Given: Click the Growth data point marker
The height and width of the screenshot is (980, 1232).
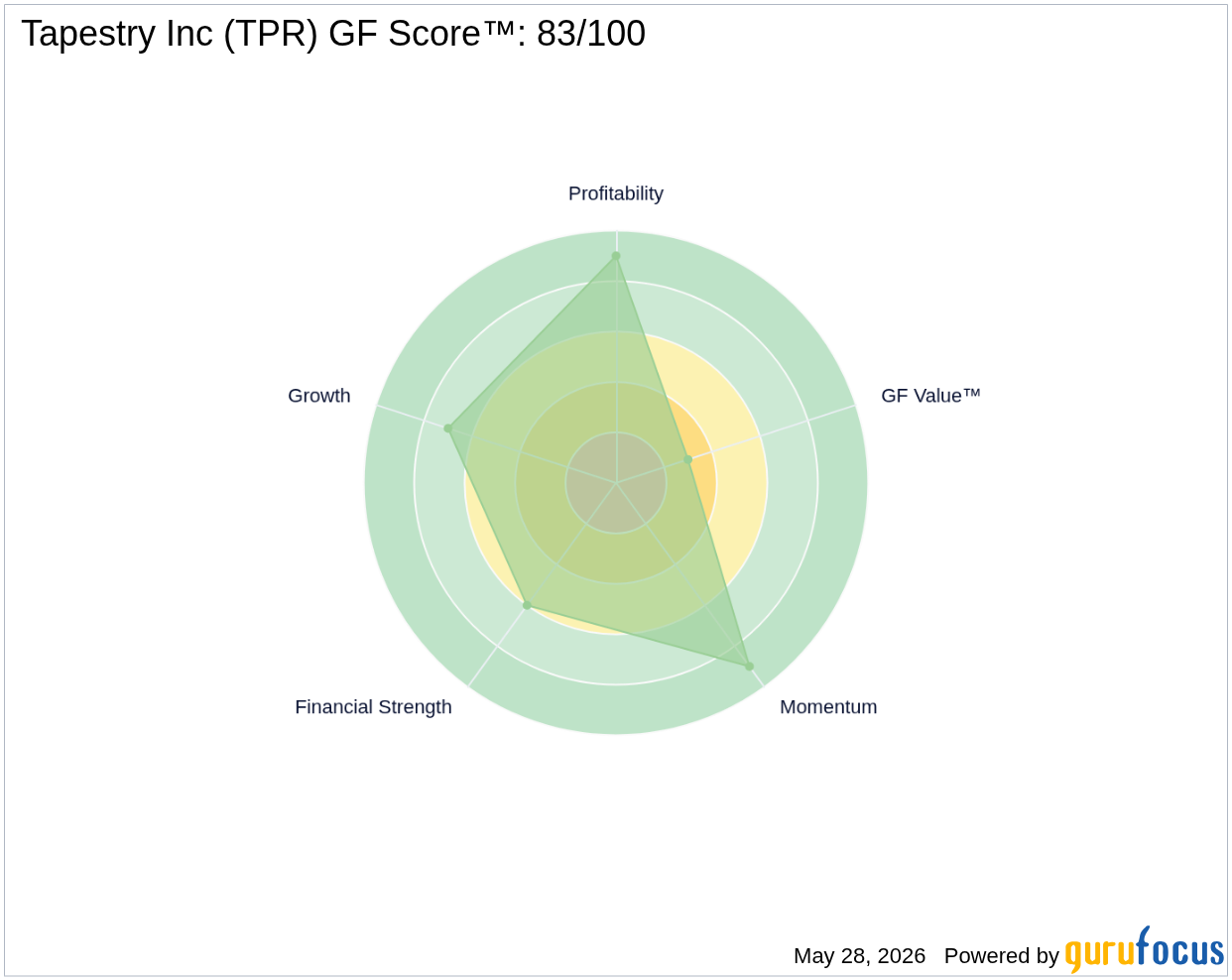Looking at the screenshot, I should [447, 429].
